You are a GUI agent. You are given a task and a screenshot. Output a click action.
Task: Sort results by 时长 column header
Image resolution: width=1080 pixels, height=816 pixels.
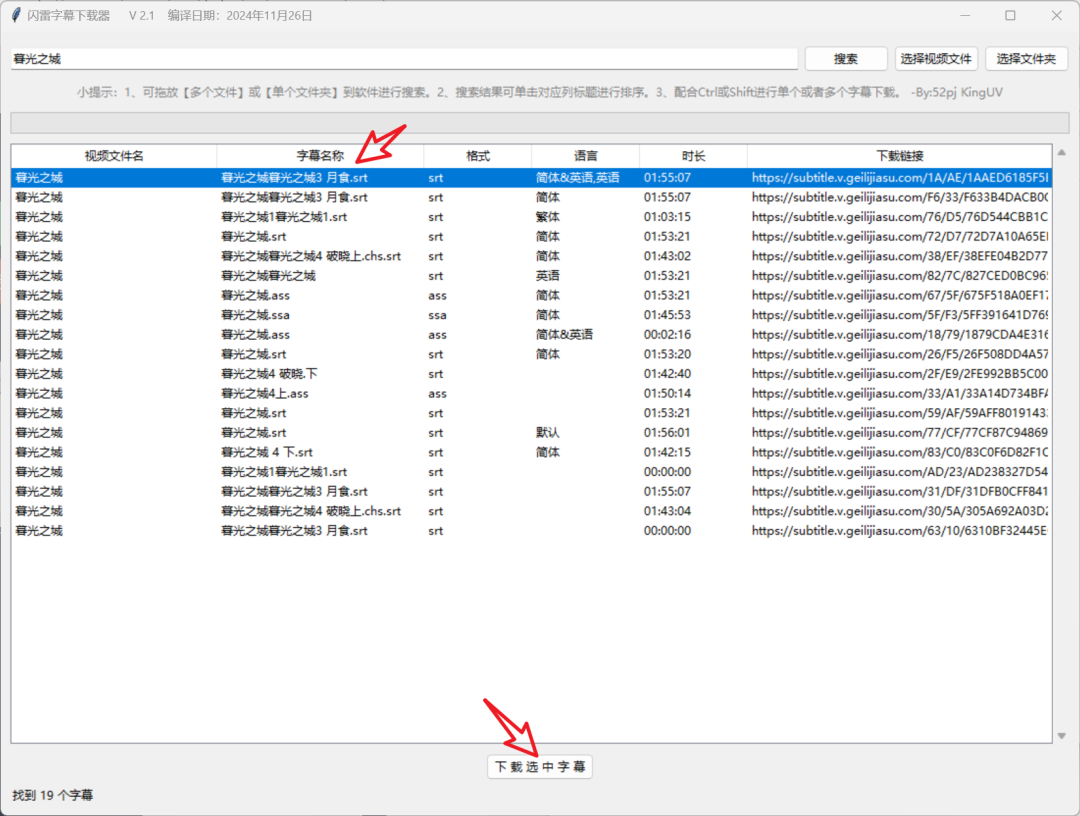tap(694, 156)
